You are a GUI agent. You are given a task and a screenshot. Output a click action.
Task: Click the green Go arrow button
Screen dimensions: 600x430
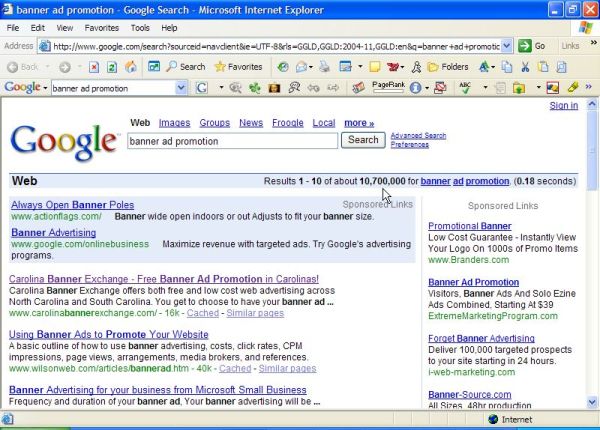point(525,46)
